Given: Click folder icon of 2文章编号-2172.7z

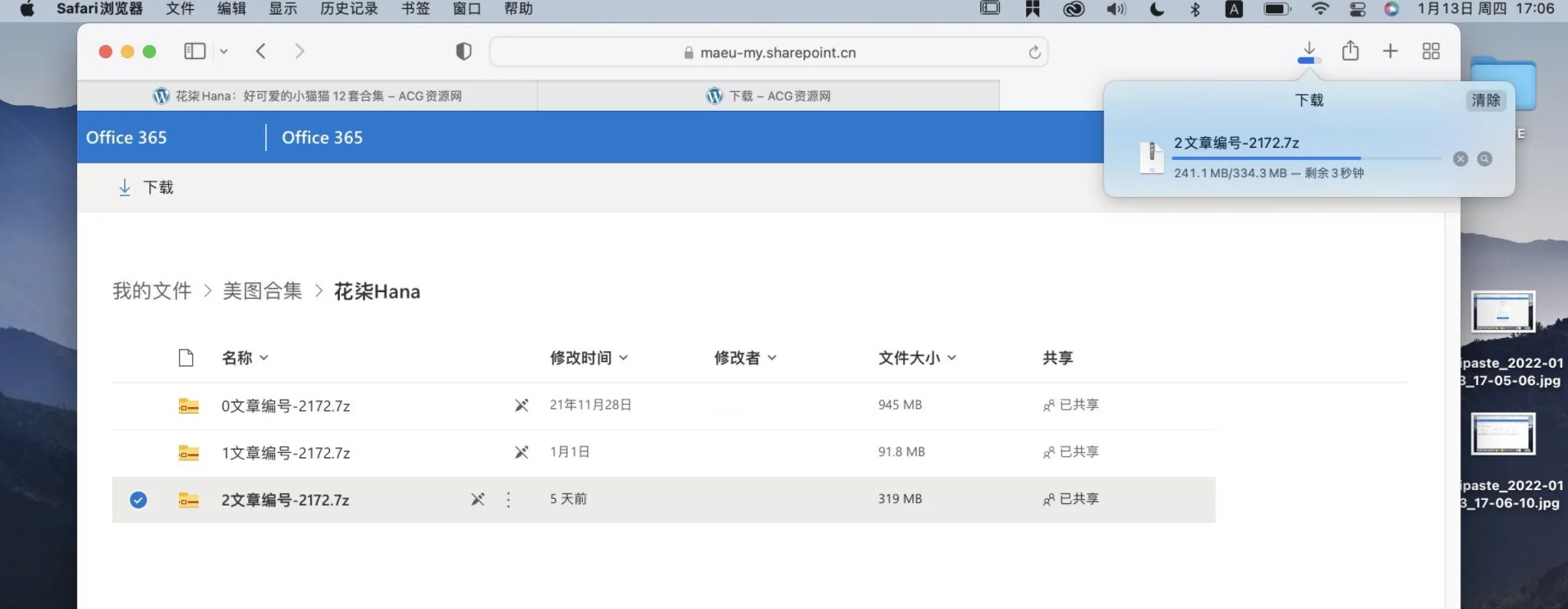Looking at the screenshot, I should 189,500.
